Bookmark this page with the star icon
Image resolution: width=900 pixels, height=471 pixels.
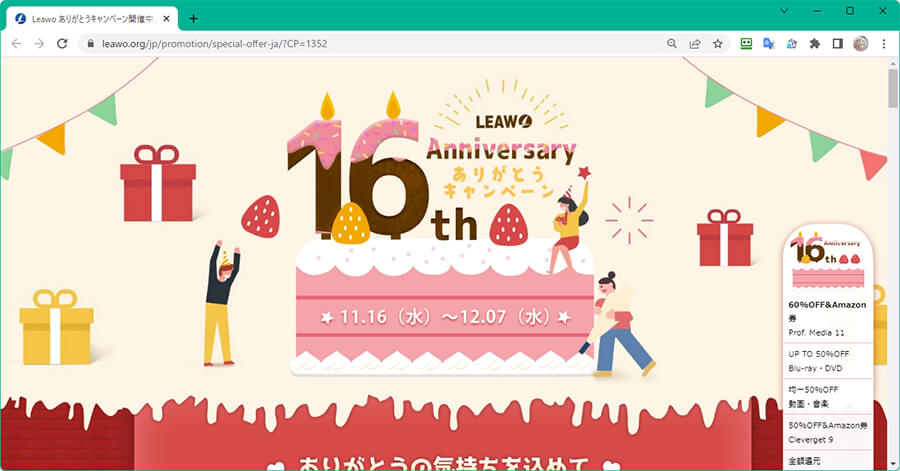point(717,44)
